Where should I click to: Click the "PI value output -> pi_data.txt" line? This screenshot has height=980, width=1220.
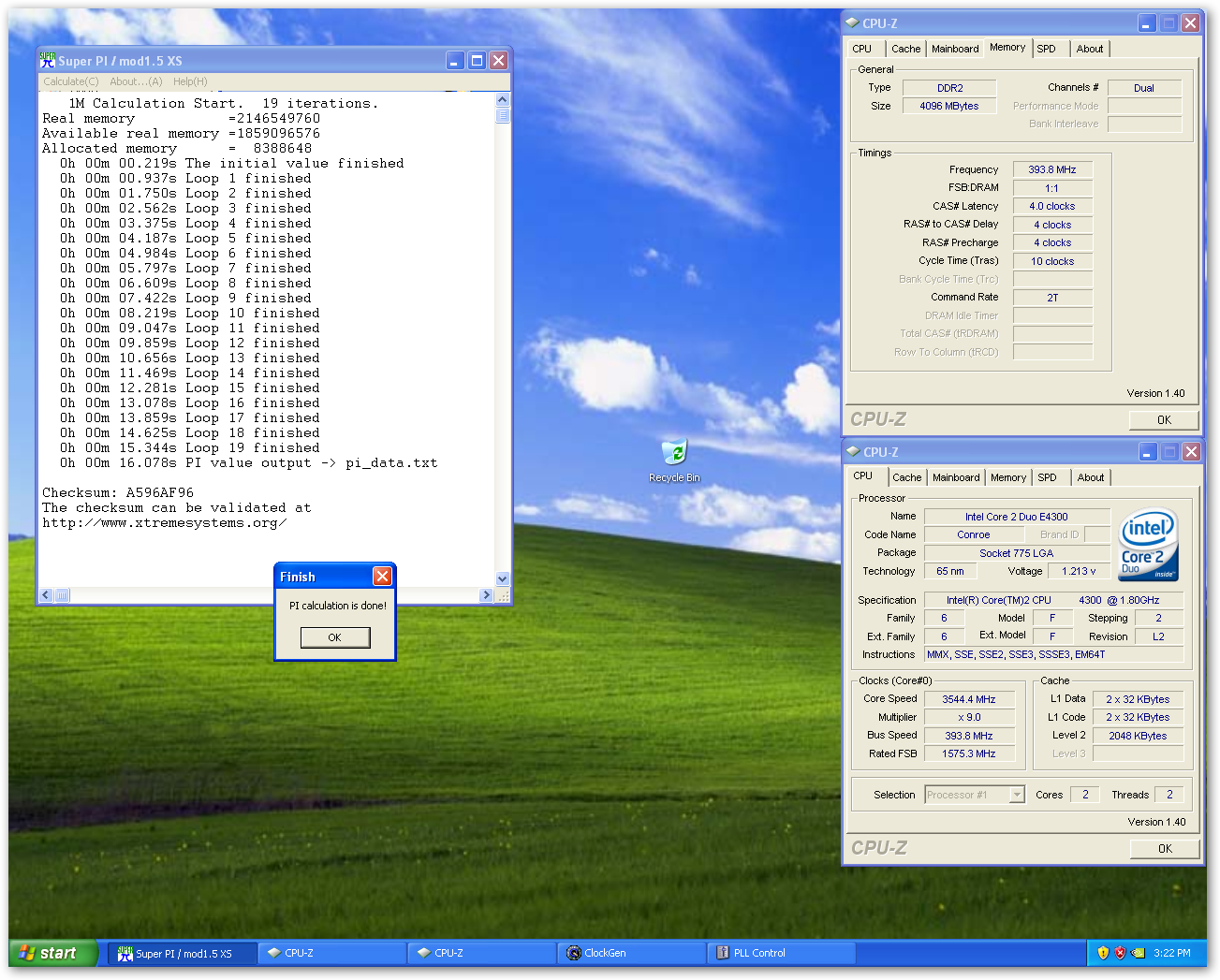312,462
